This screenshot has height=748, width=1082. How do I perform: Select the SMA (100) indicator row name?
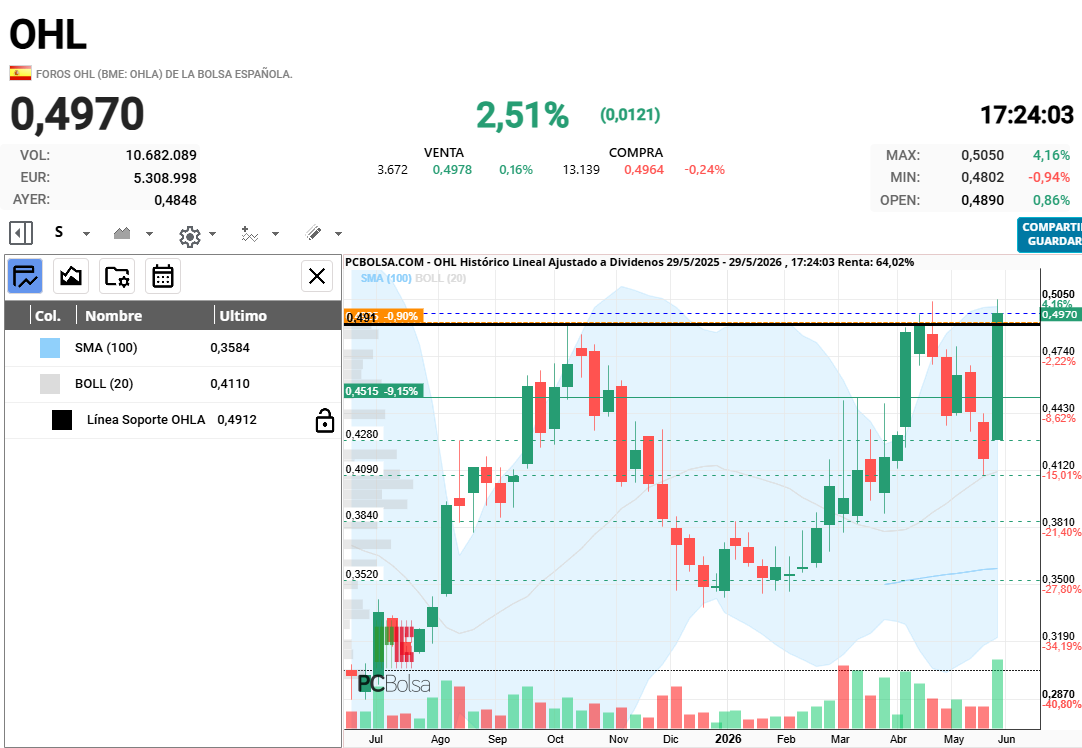(x=106, y=348)
